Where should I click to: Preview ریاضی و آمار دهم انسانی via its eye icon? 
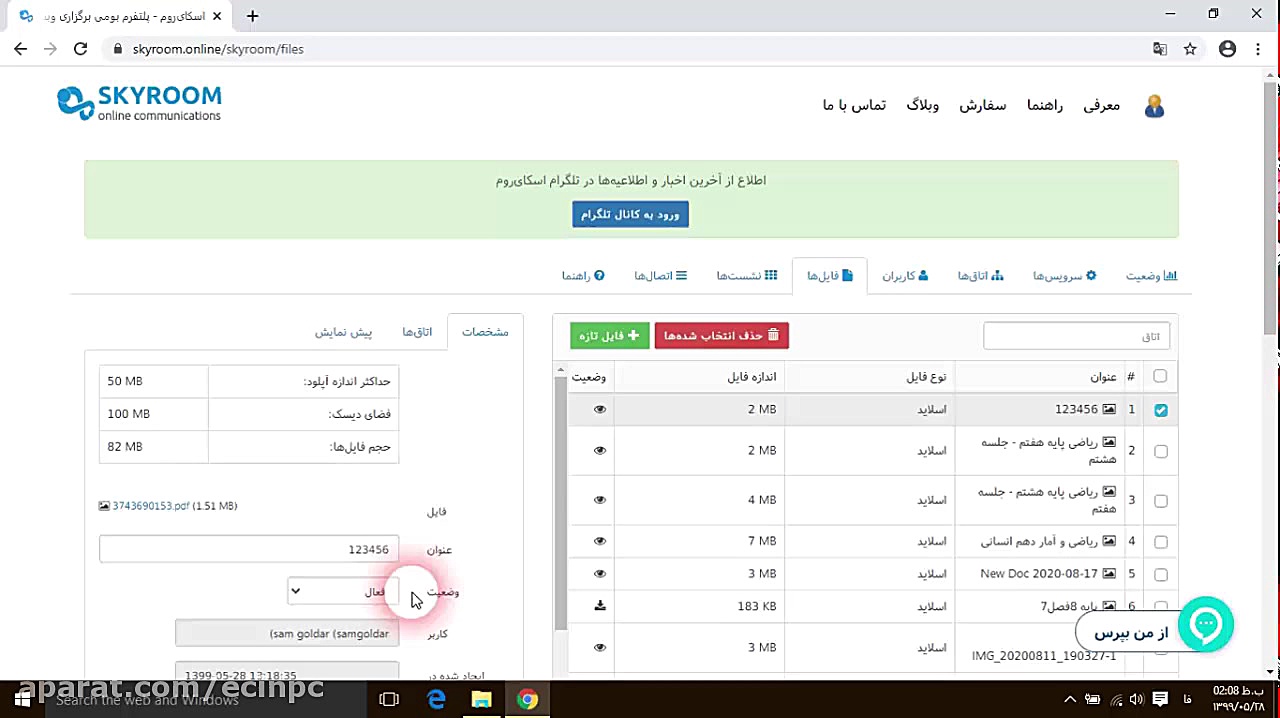599,541
